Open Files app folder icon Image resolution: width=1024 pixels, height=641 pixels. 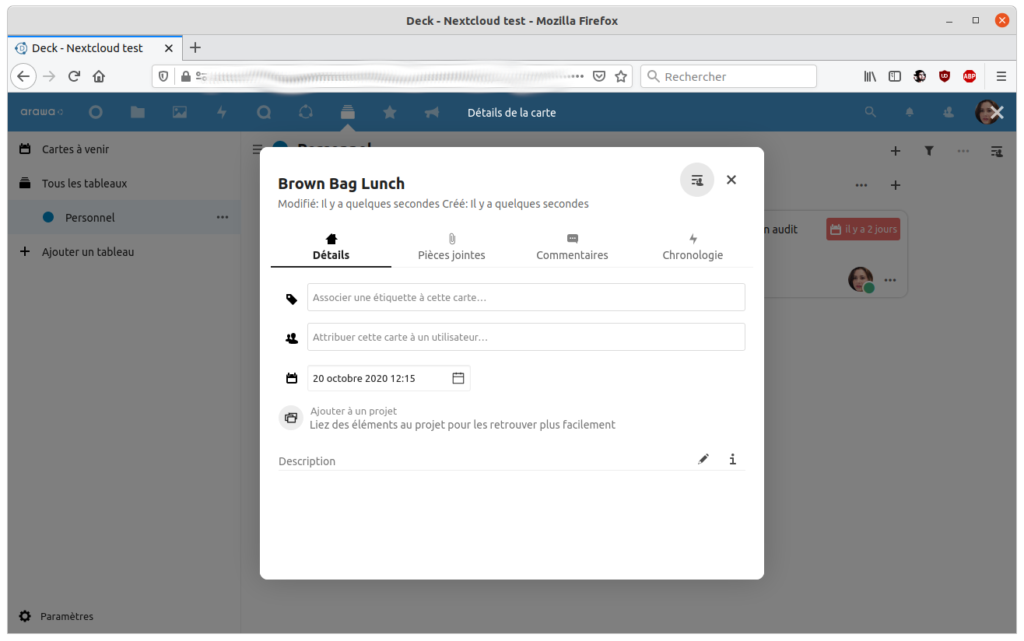(x=137, y=112)
